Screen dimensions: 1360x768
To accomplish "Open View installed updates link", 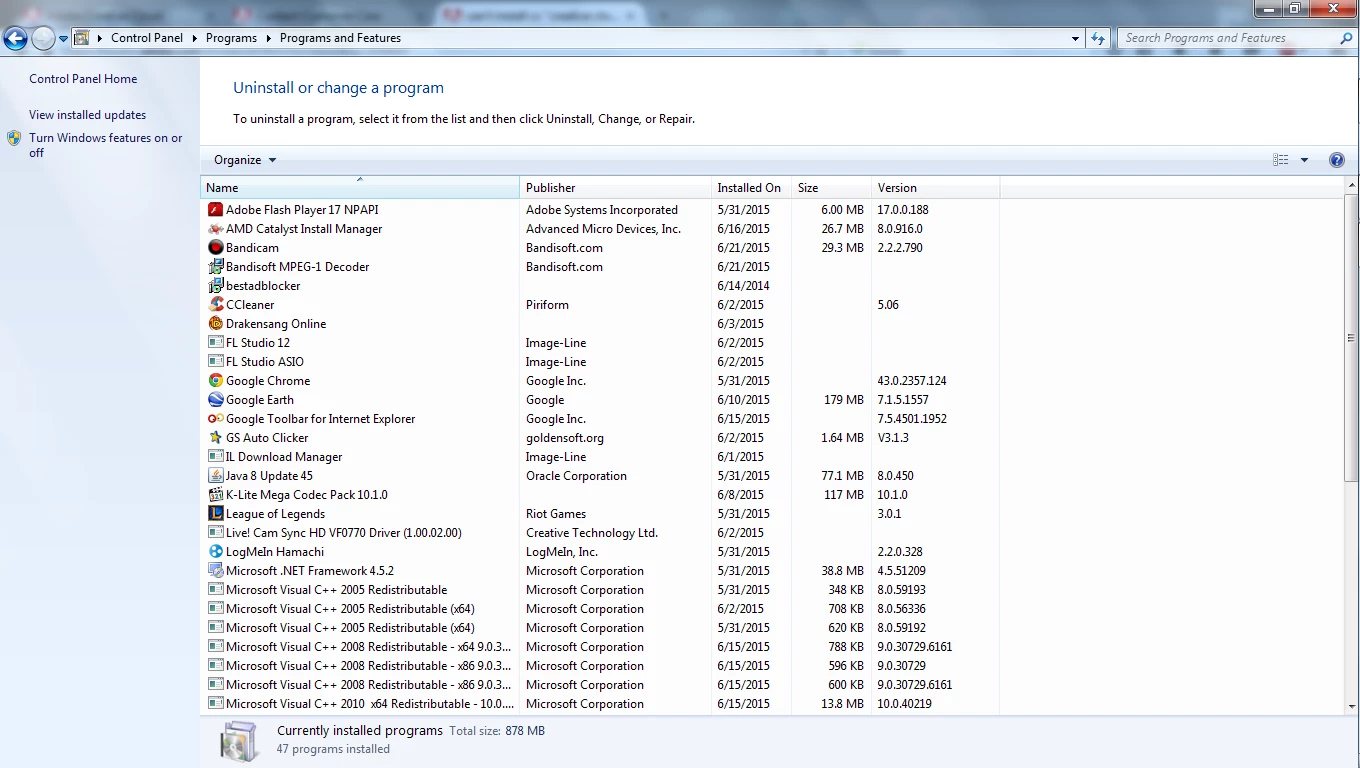I will (87, 115).
